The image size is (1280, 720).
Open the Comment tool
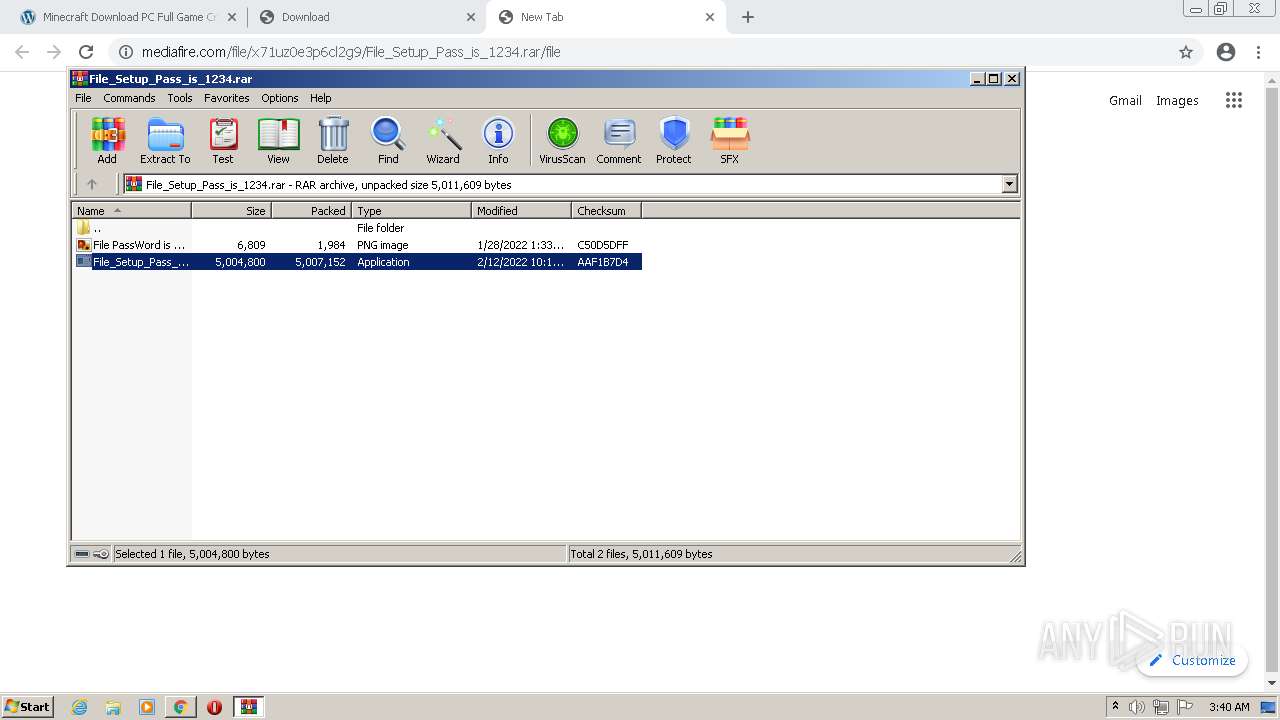click(x=619, y=140)
